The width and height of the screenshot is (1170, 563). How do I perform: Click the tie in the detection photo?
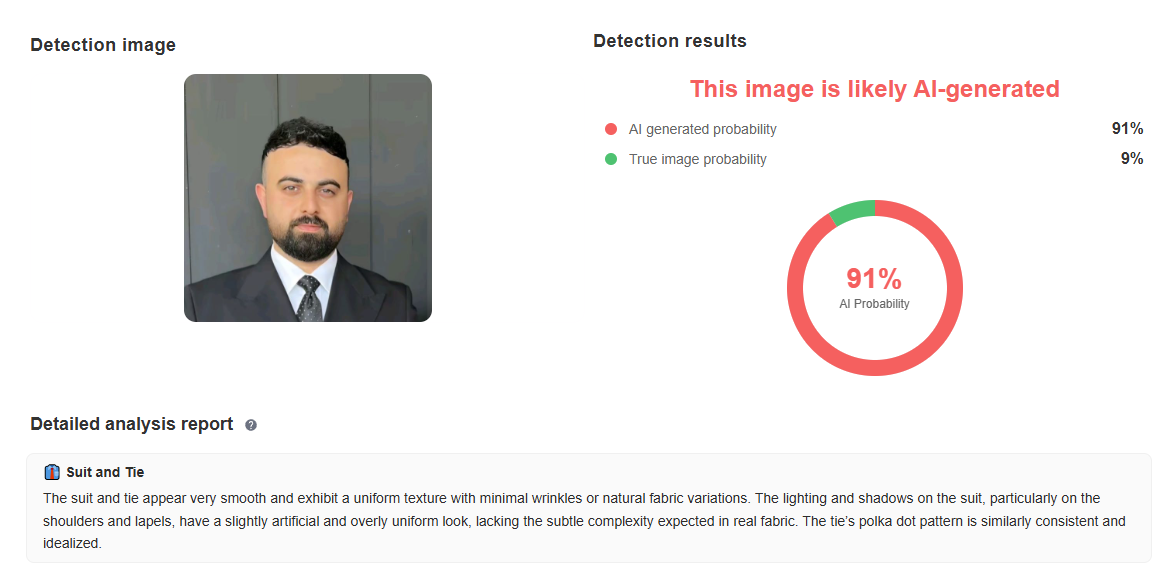click(x=310, y=298)
